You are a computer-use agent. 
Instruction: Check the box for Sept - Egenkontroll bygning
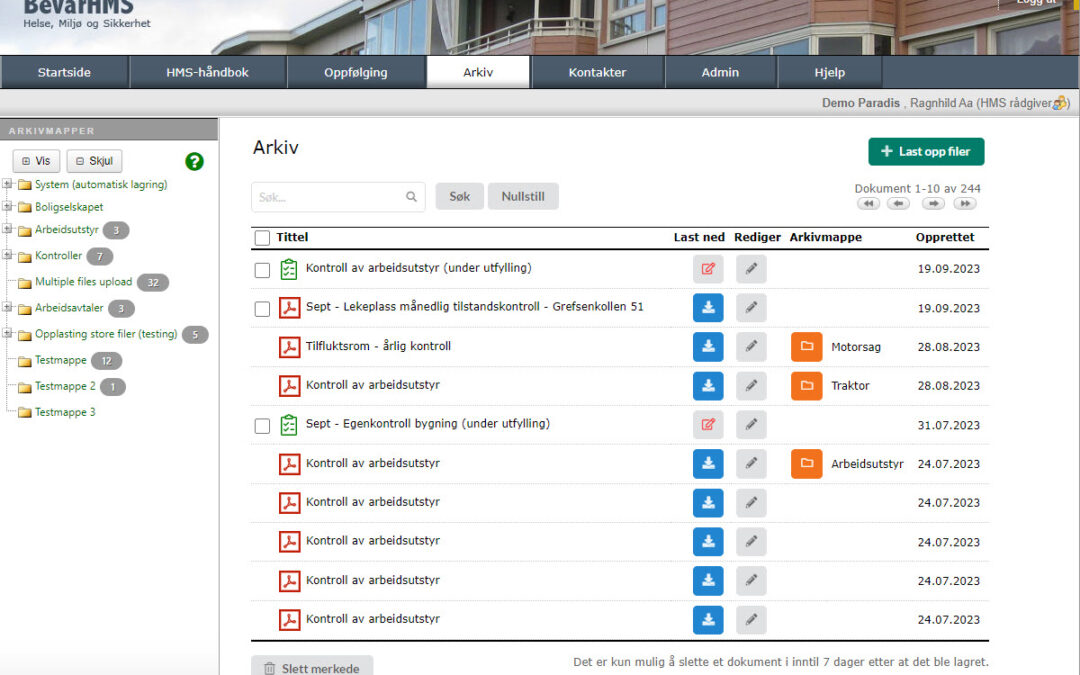(262, 426)
